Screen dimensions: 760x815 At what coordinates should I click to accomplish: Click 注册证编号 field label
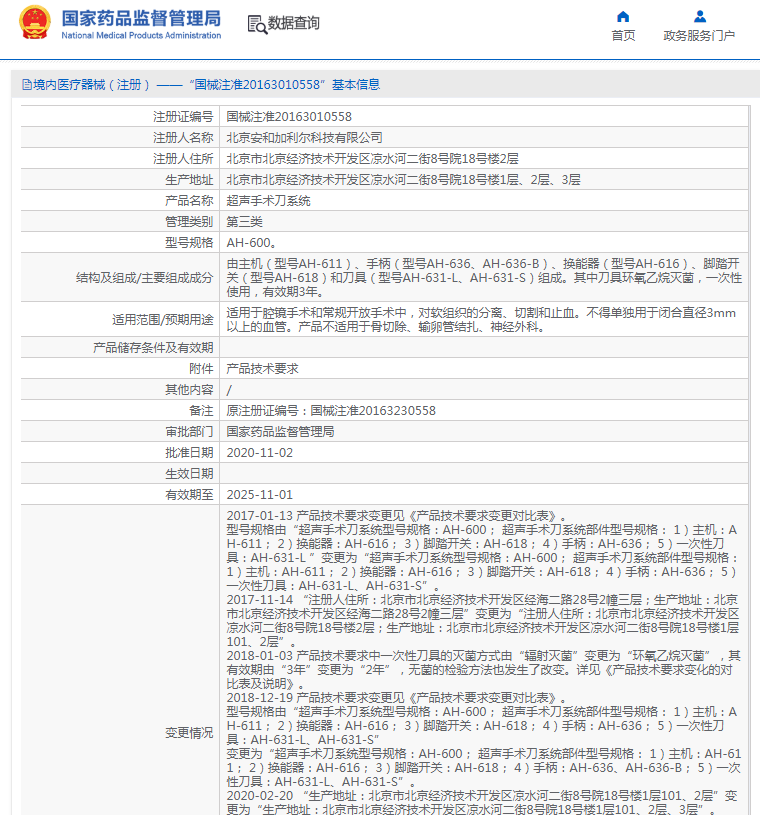(183, 116)
